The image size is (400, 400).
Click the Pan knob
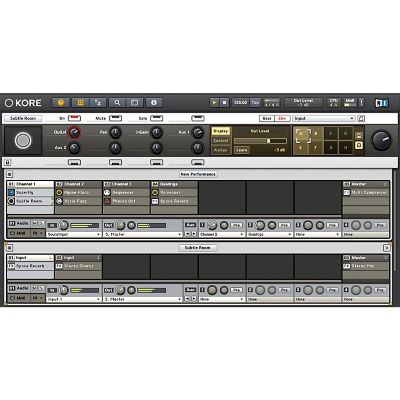115,132
